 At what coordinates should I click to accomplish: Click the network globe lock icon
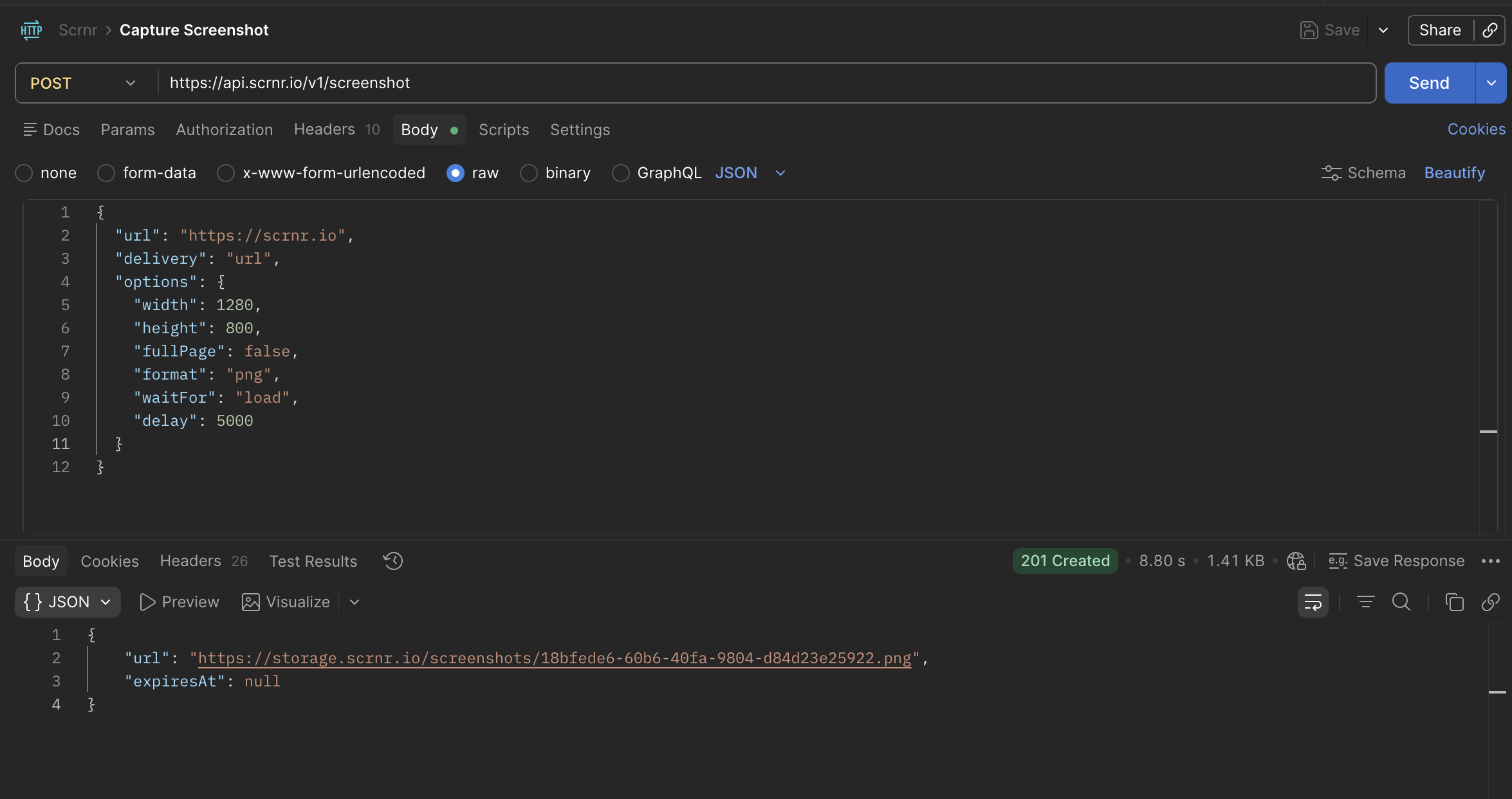pyautogui.click(x=1296, y=561)
